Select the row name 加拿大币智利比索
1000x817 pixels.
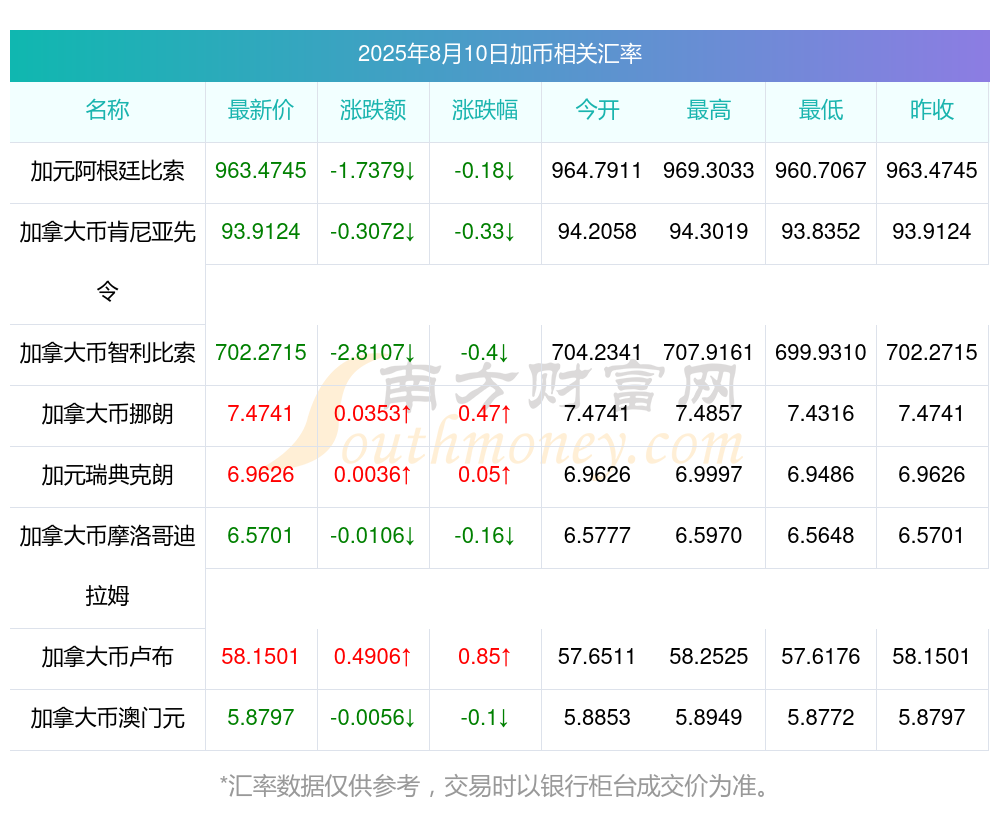(x=107, y=353)
